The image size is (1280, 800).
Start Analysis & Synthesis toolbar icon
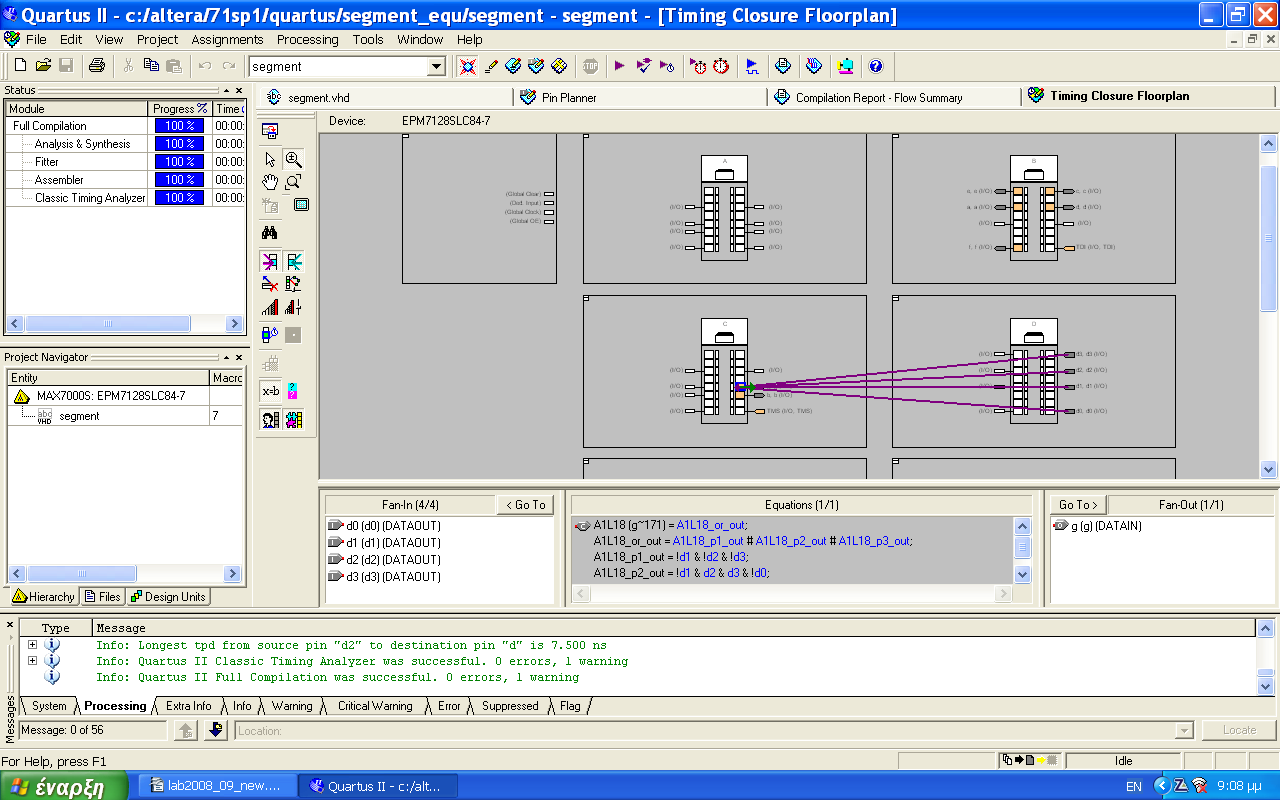tap(644, 66)
